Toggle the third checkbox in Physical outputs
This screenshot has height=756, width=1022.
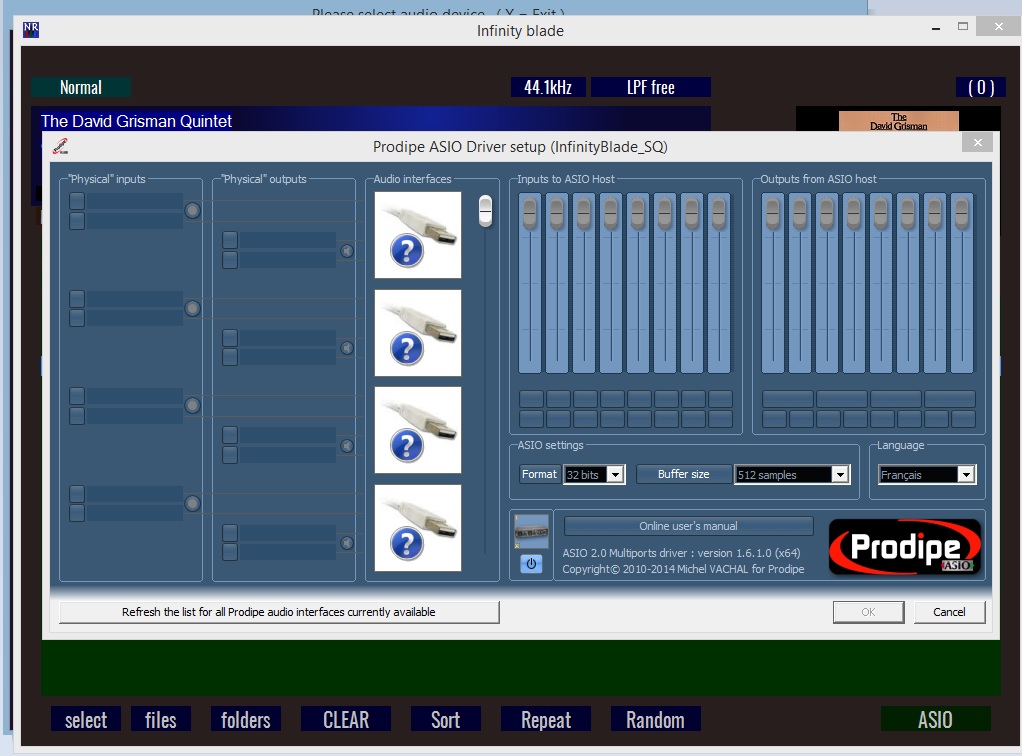230,338
